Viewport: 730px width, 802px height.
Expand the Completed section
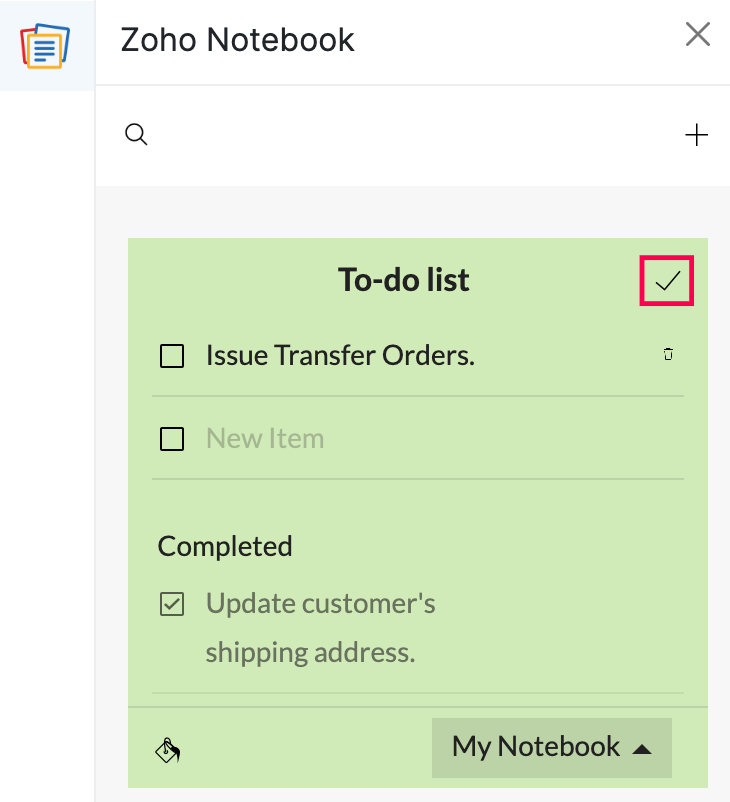pos(224,546)
